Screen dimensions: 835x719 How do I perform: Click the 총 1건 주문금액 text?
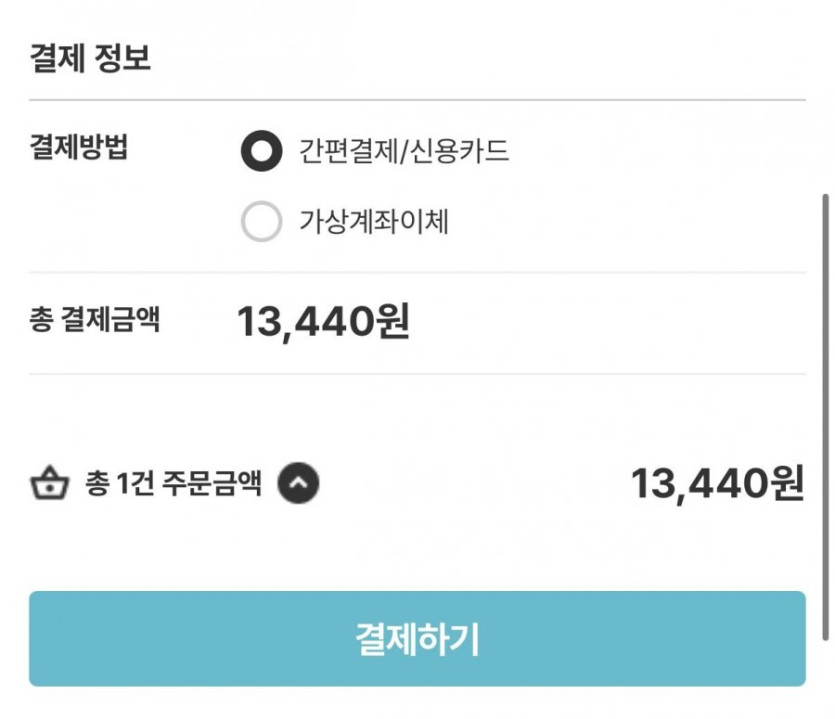(173, 485)
